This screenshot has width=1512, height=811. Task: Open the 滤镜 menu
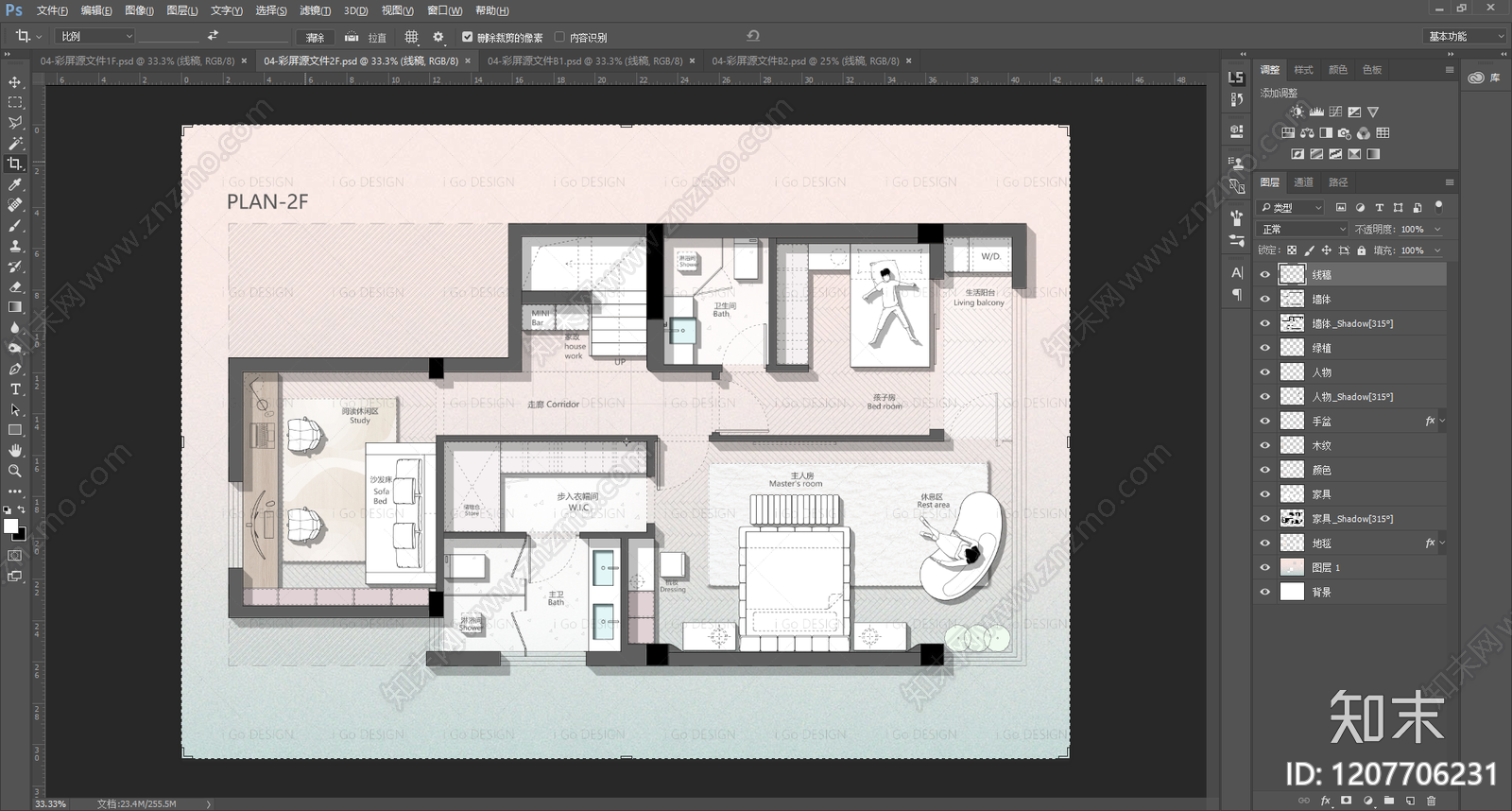coord(315,10)
